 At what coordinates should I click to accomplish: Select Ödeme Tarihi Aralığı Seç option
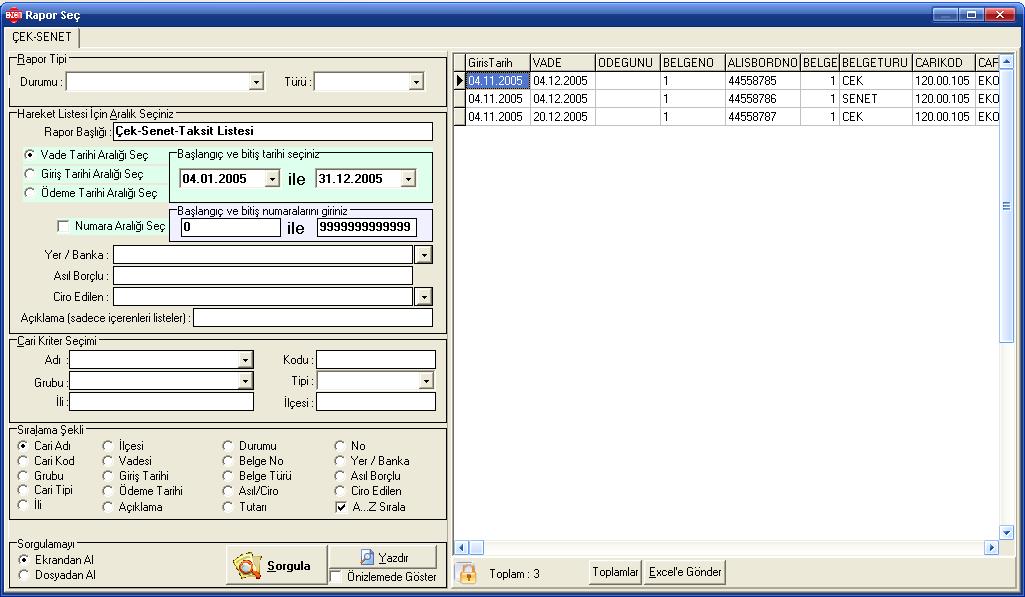(29, 193)
